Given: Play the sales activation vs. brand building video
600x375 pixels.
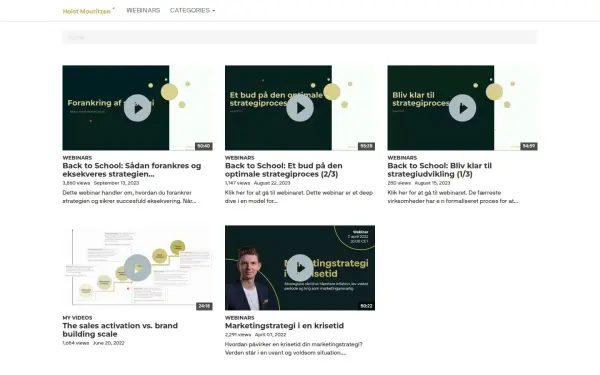Looking at the screenshot, I should coord(137,268).
